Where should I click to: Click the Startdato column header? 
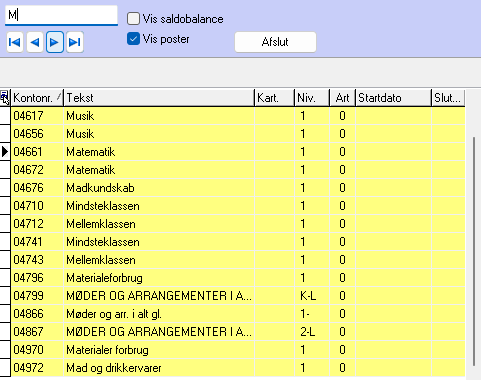393,98
